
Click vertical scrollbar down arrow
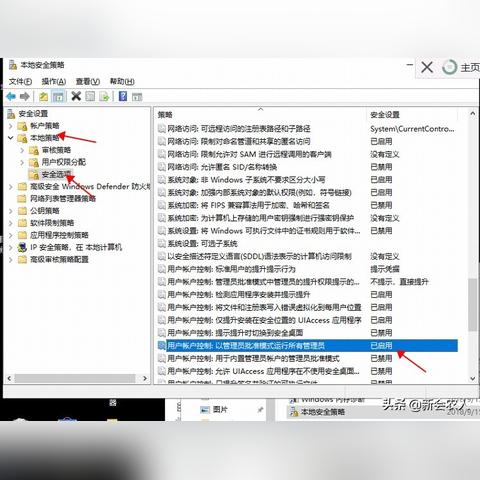point(473,378)
